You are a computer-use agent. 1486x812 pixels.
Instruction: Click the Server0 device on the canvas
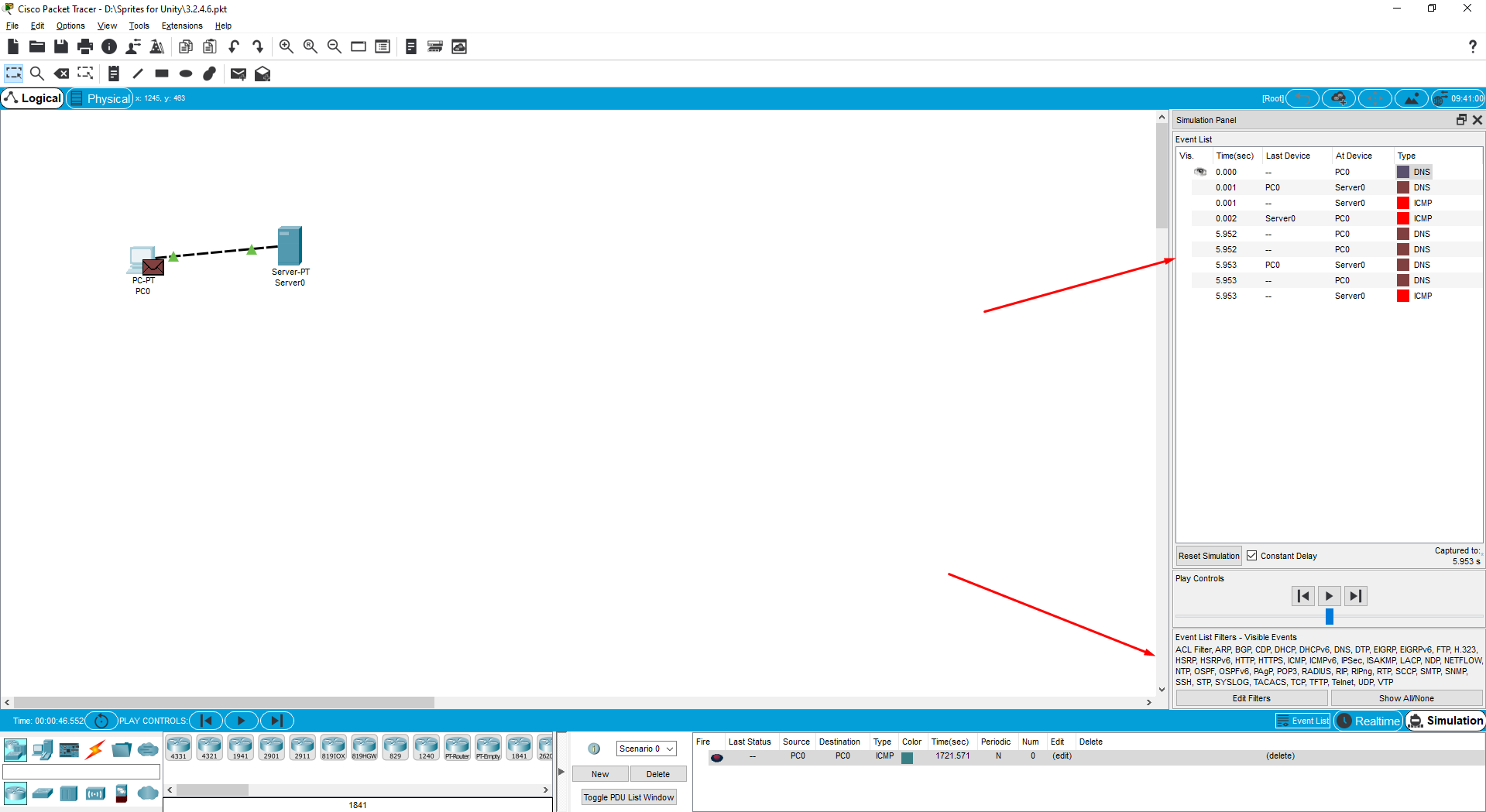(290, 248)
